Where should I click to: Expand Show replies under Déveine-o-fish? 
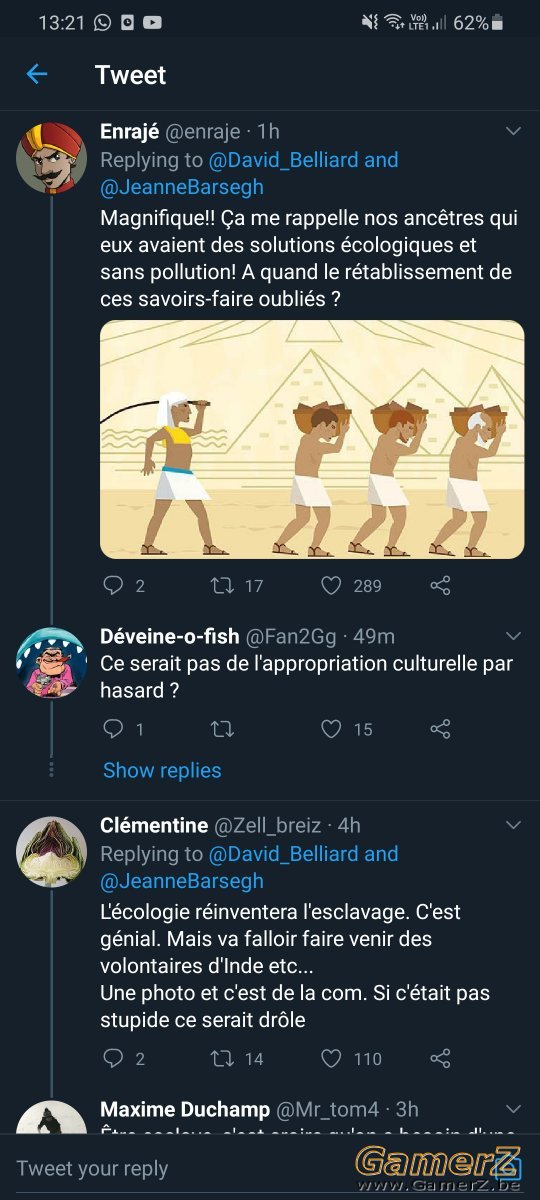point(162,770)
